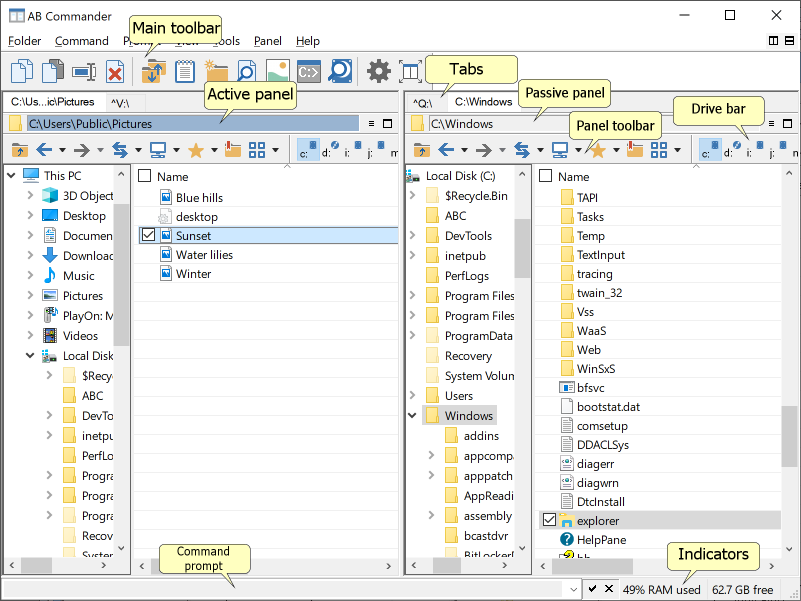Image resolution: width=801 pixels, height=601 pixels.
Task: Click the view mode grid icon in Pictures panel
Action: click(257, 150)
